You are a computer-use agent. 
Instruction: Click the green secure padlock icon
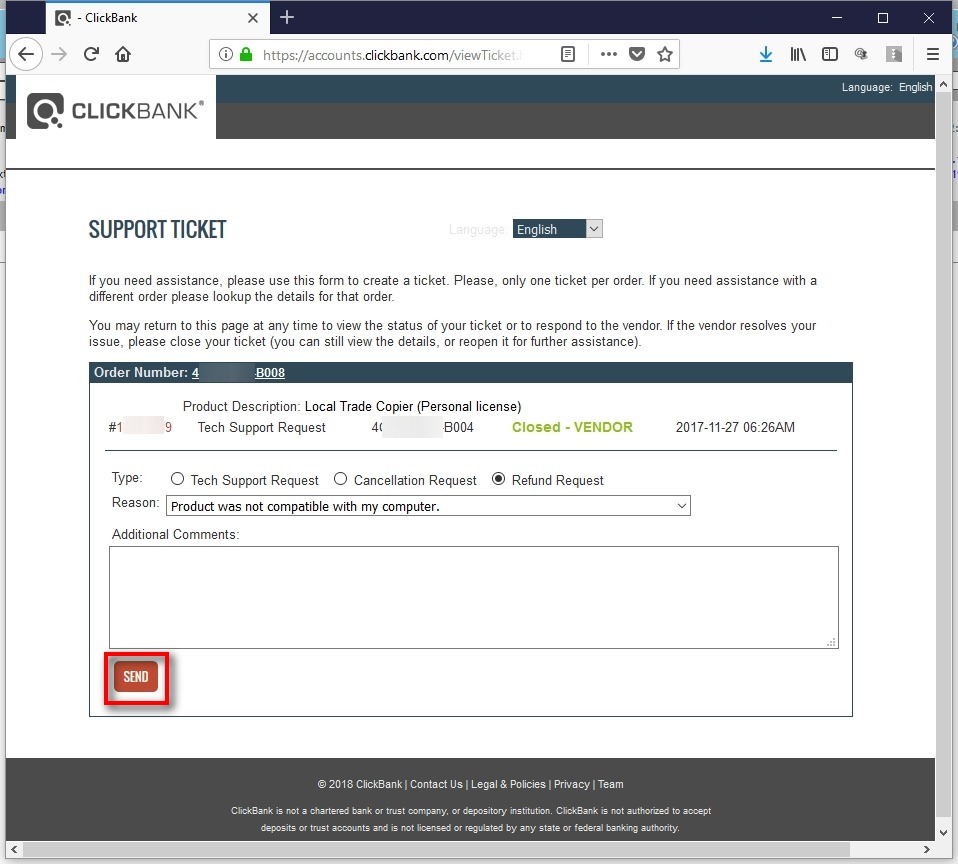point(246,54)
